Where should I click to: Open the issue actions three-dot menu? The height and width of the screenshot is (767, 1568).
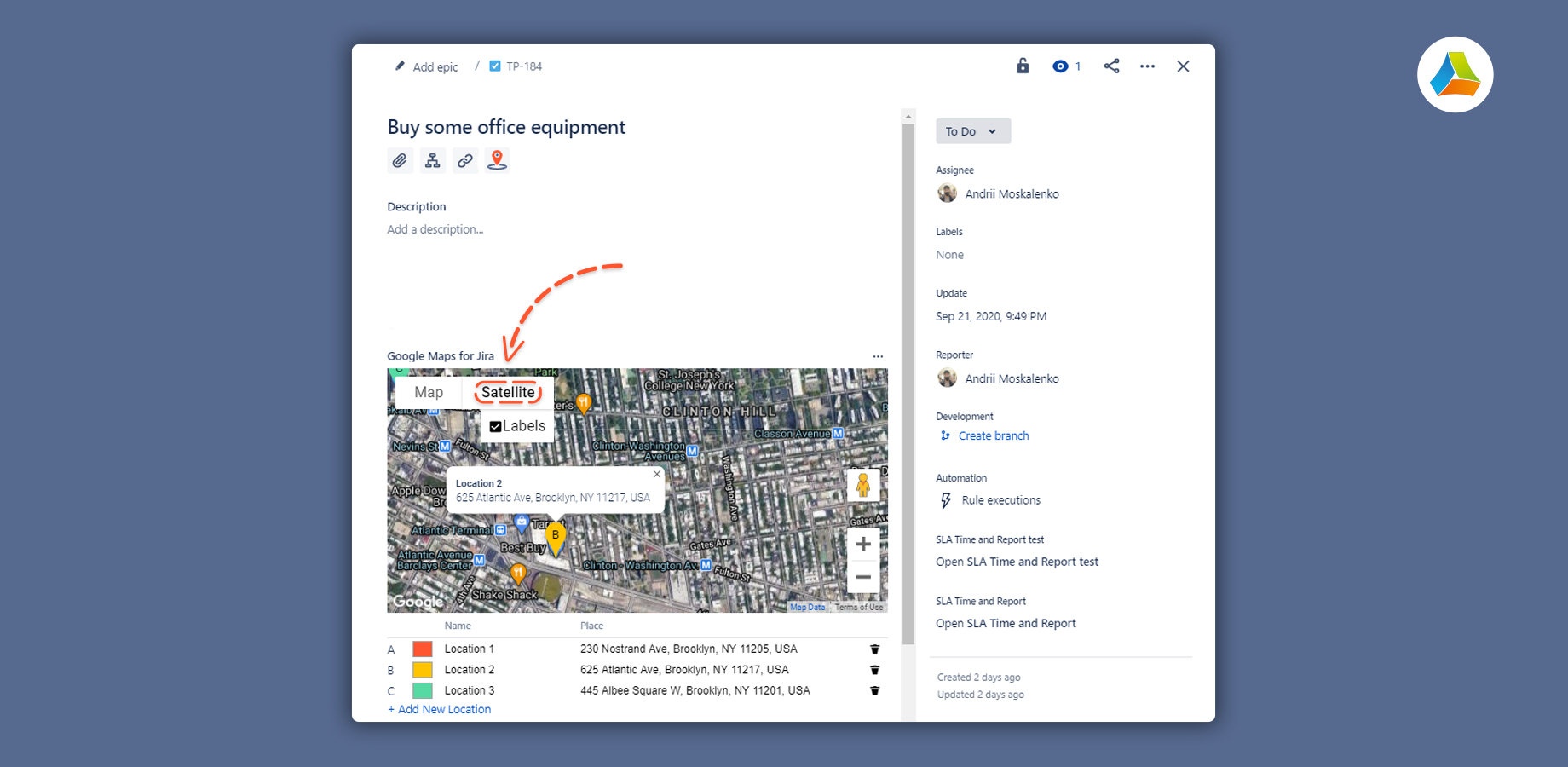[x=1147, y=66]
